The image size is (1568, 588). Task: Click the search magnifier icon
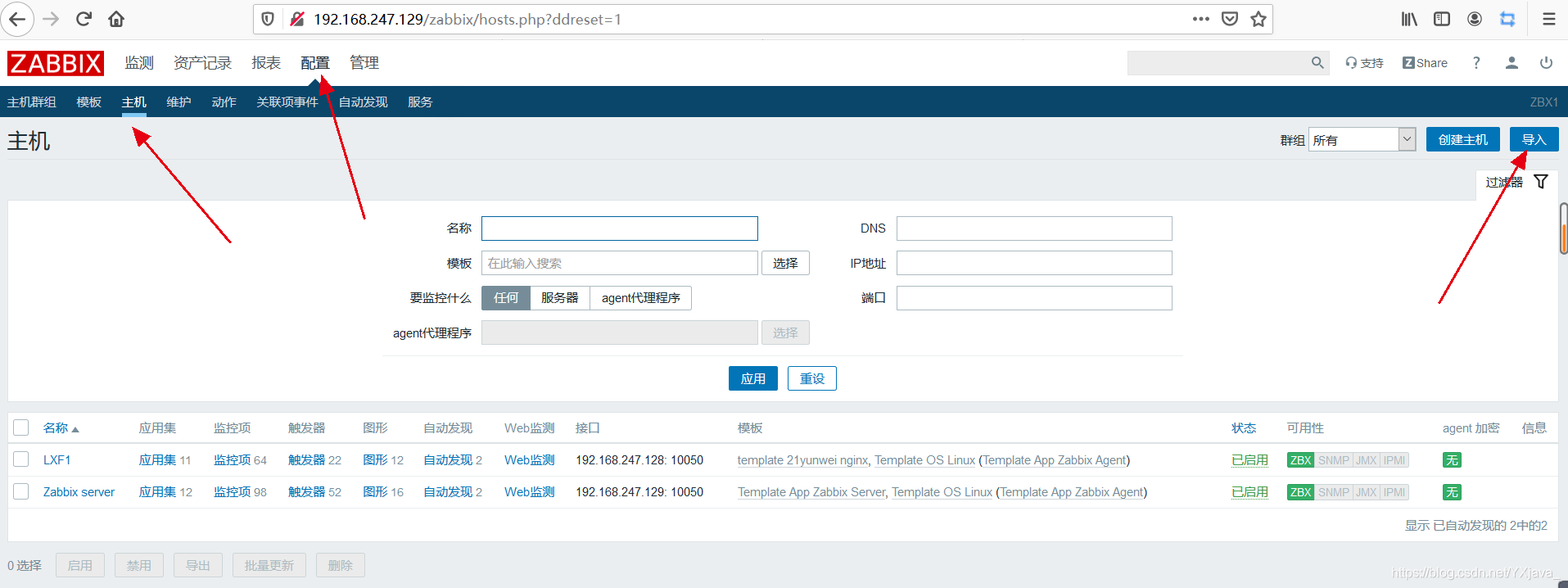[1317, 62]
